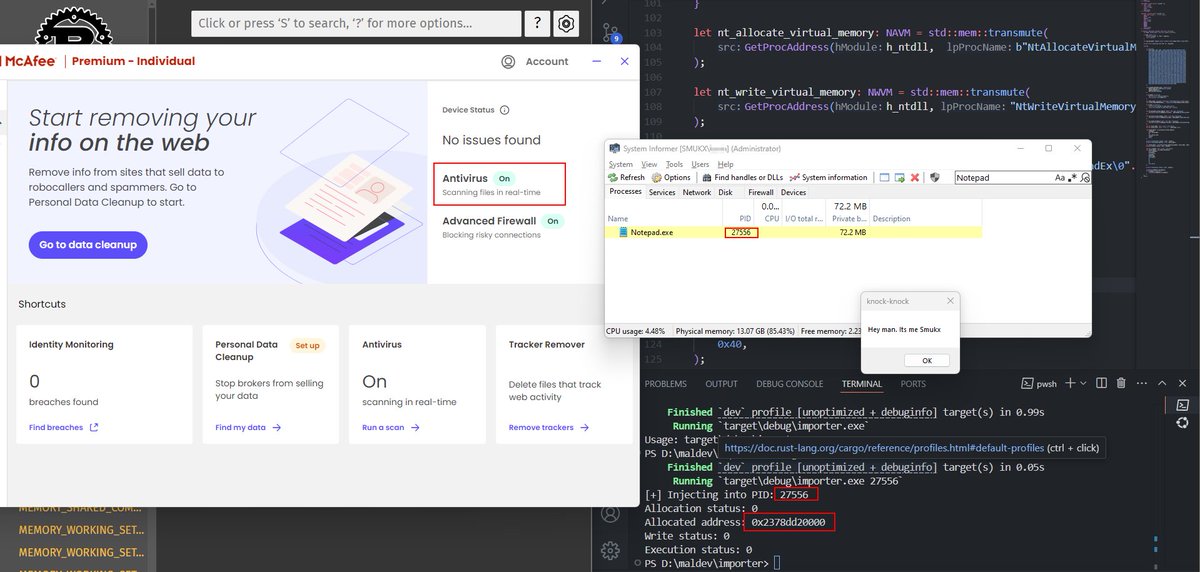
Task: Click the shield icon in System Informer toolbar
Action: 935,177
